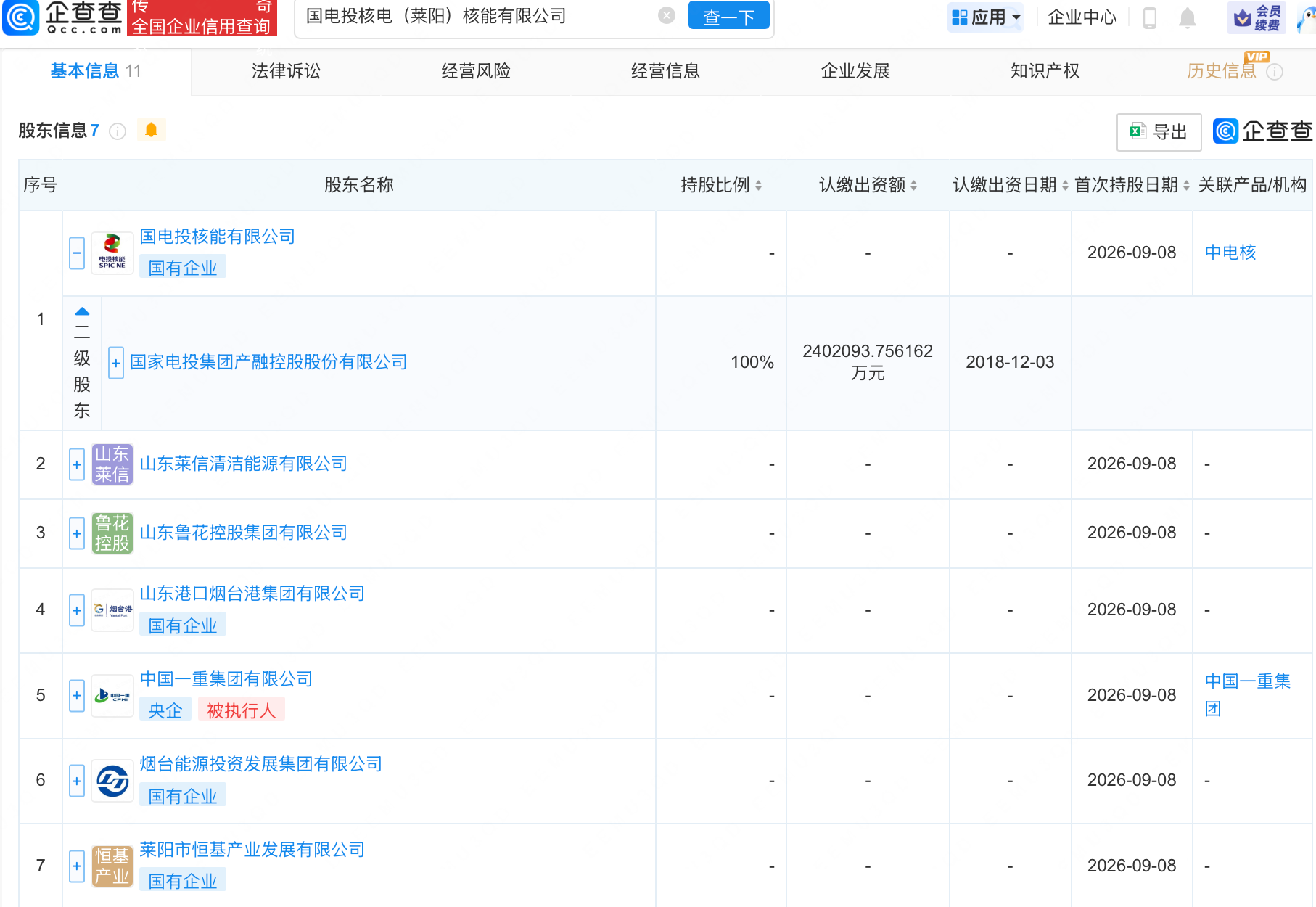Switch to the 经营信息 tab
The height and width of the screenshot is (907, 1316).
(x=665, y=71)
